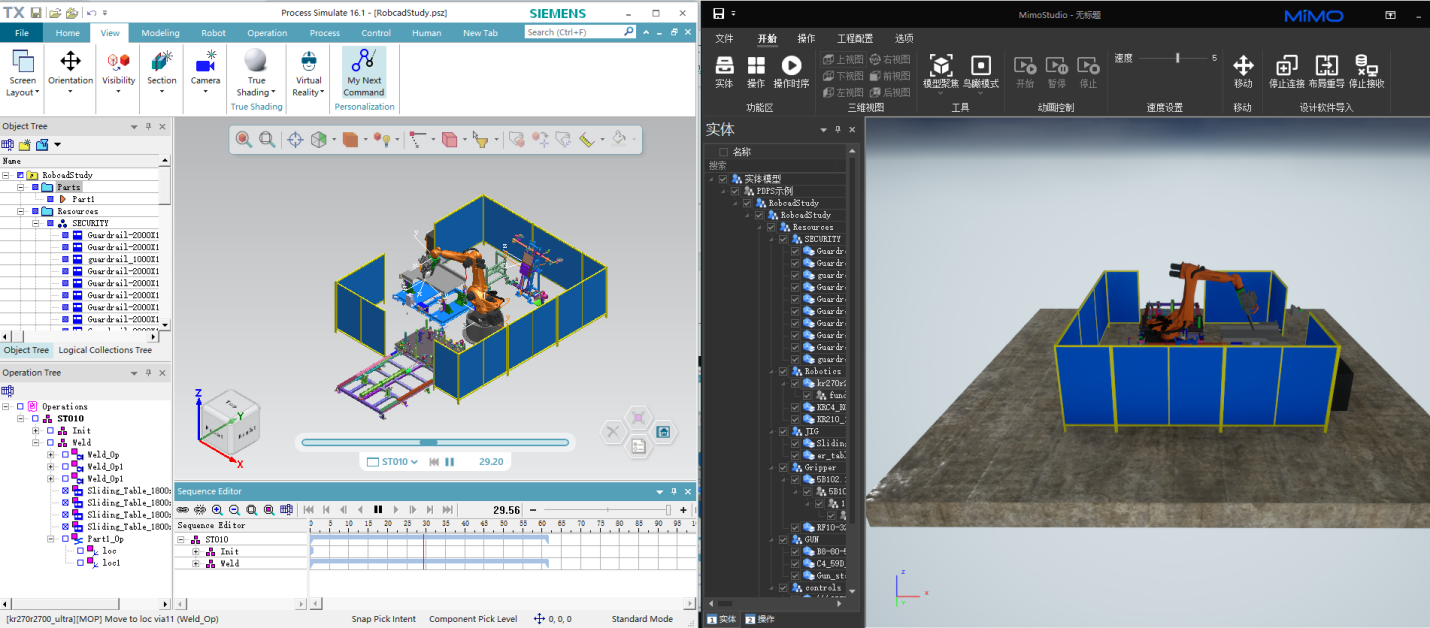Click the 移动 (move) tool icon

click(1243, 66)
